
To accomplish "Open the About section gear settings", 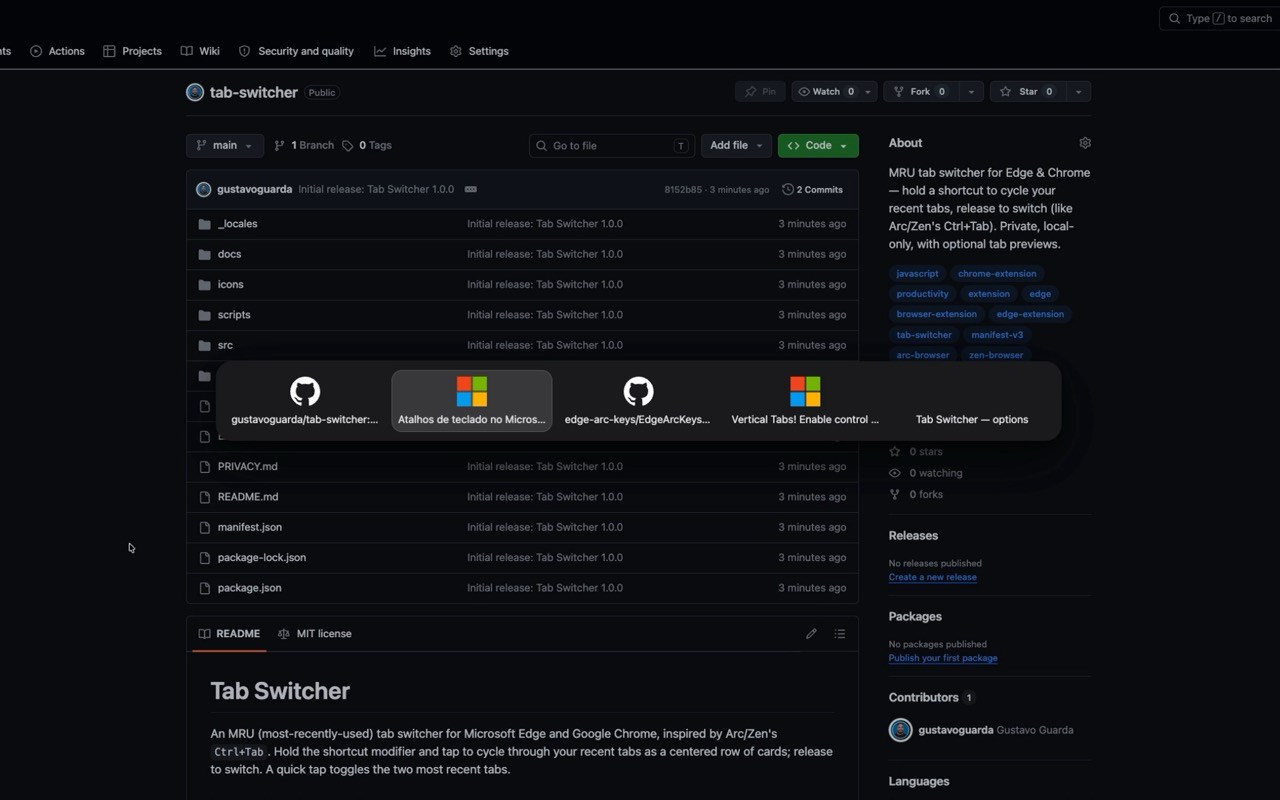I will (x=1085, y=143).
